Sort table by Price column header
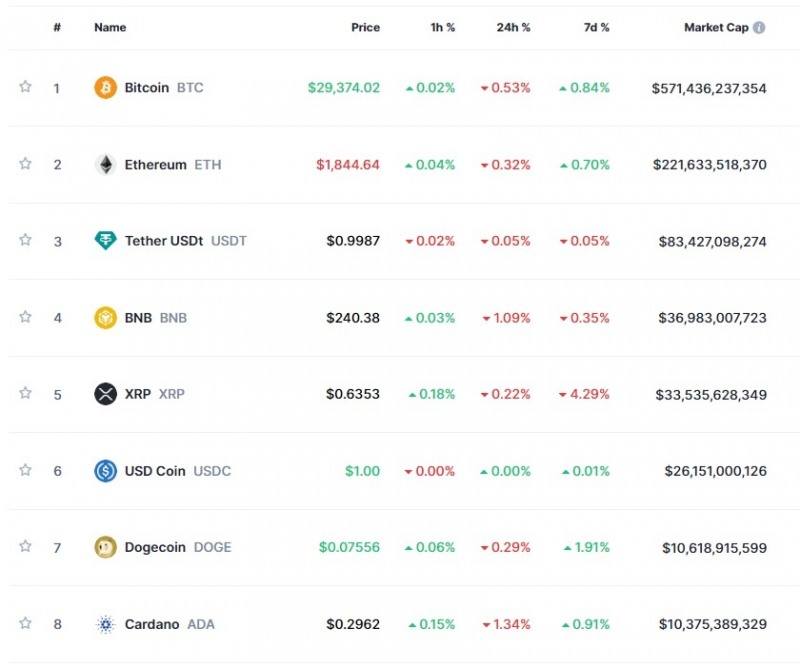This screenshot has width=800, height=667. (365, 28)
